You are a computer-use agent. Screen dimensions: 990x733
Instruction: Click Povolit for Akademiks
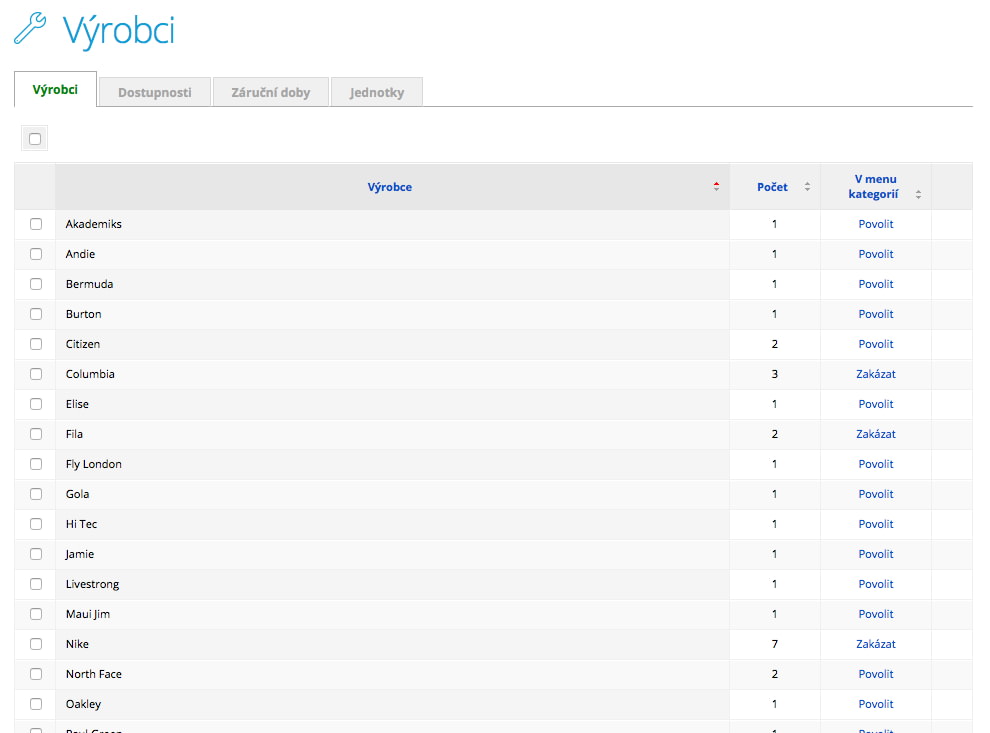point(876,224)
